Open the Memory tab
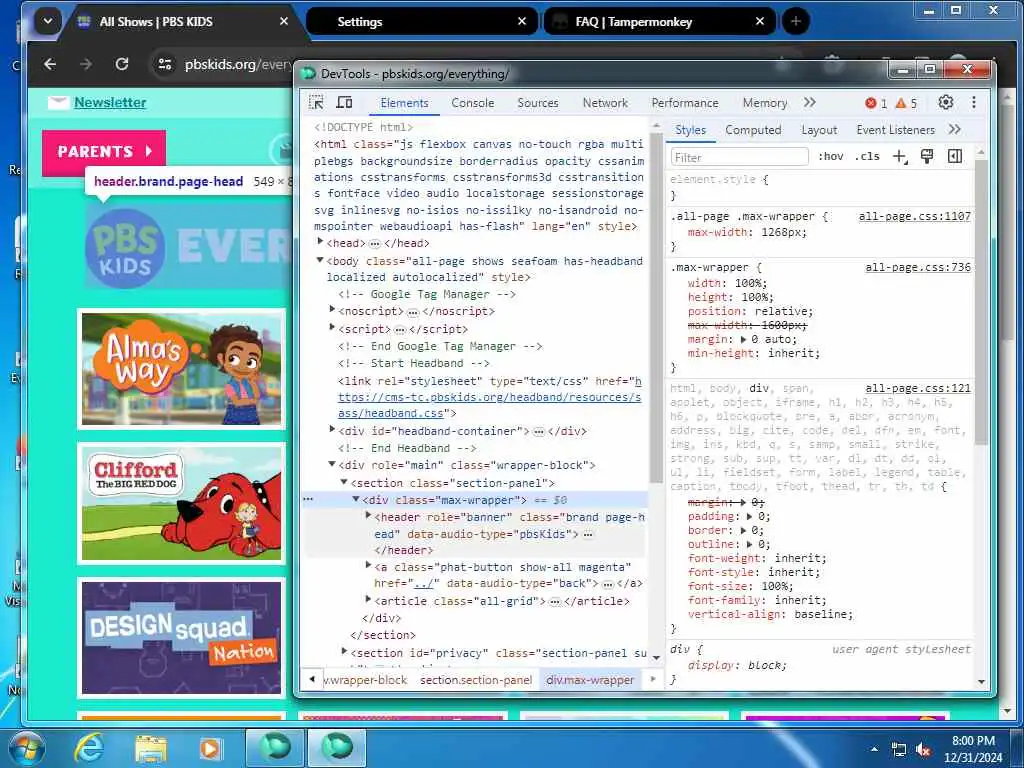This screenshot has height=768, width=1024. (765, 103)
